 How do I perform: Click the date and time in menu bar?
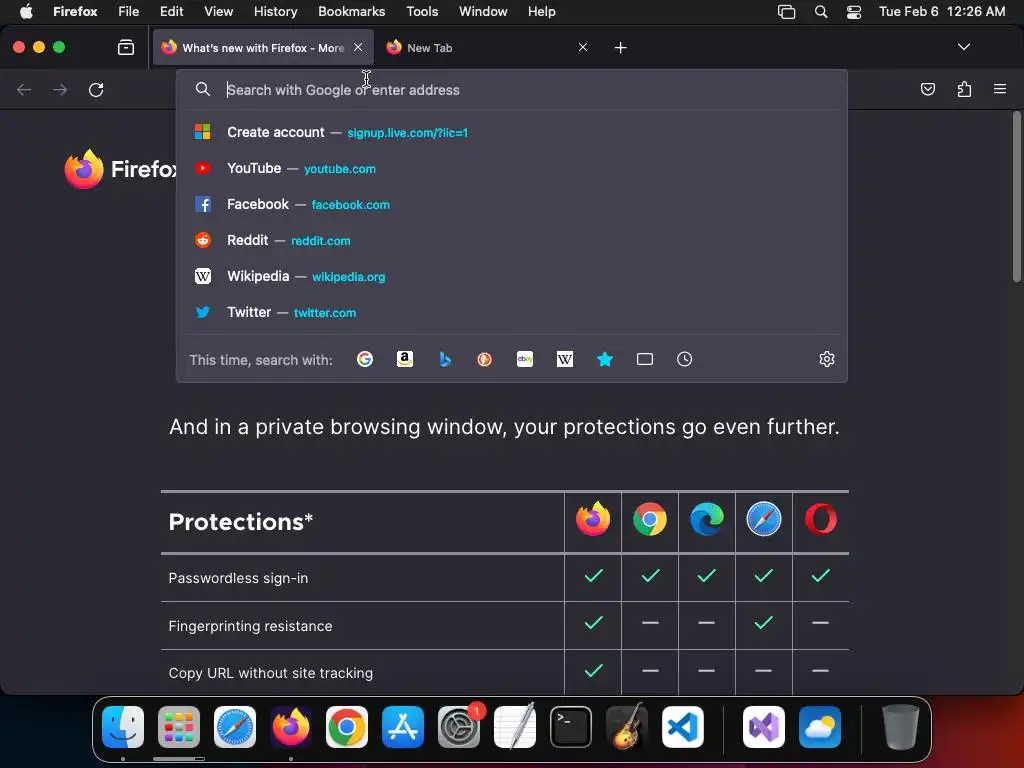point(942,12)
